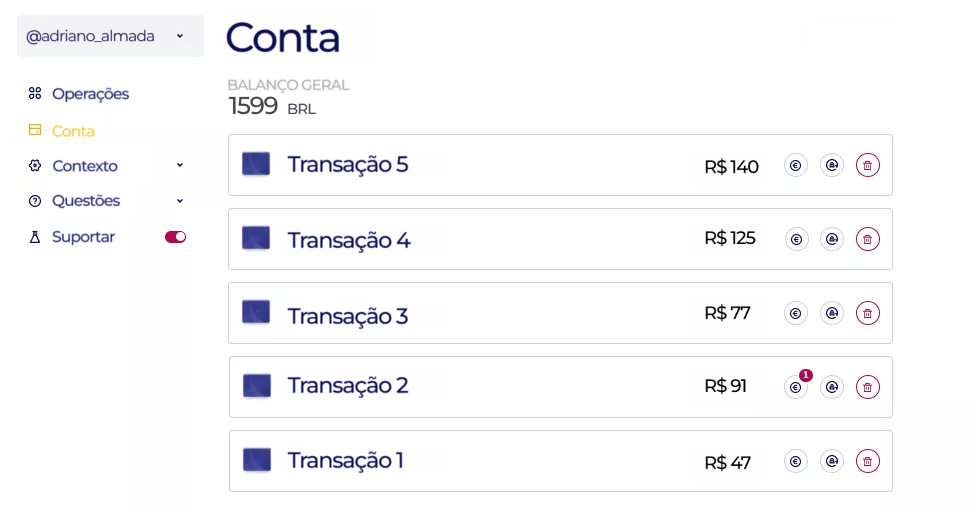Click the blue thumbnail of Transação 4
This screenshot has height=513, width=970.
255,238
